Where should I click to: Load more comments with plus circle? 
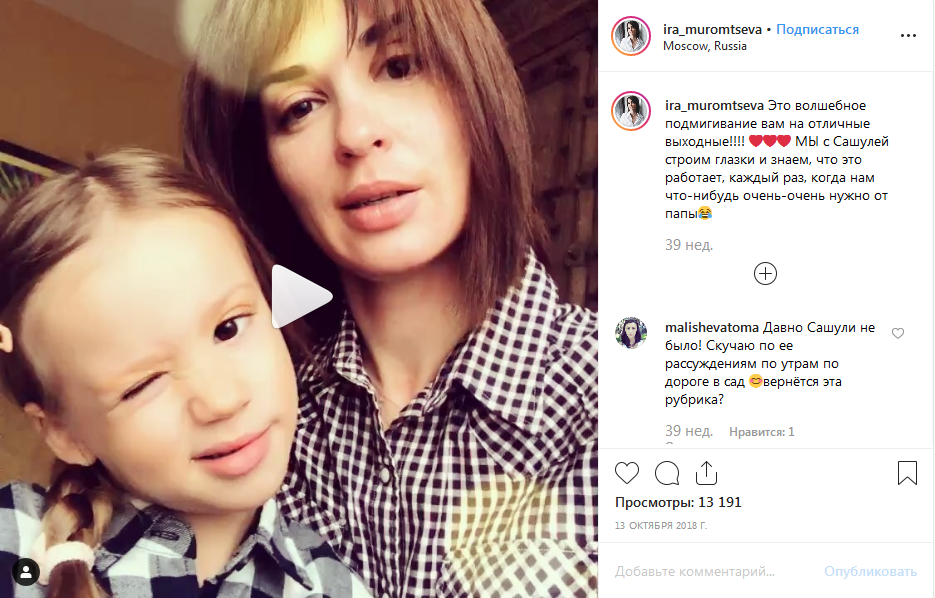pyautogui.click(x=765, y=274)
